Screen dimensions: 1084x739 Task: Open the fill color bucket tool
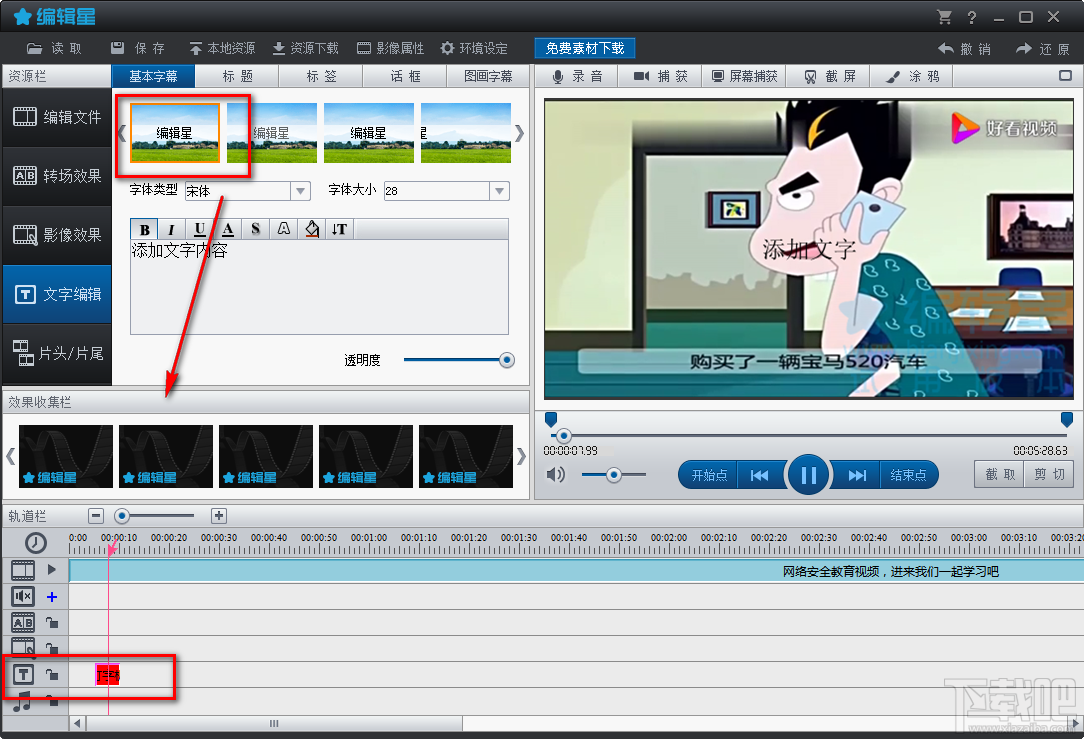pyautogui.click(x=312, y=230)
